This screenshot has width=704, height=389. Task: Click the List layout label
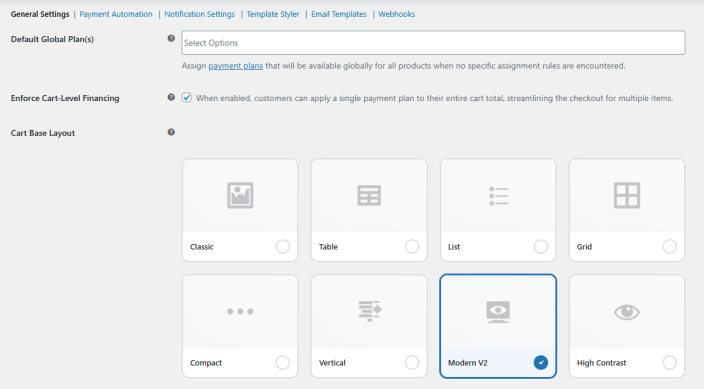pos(454,247)
